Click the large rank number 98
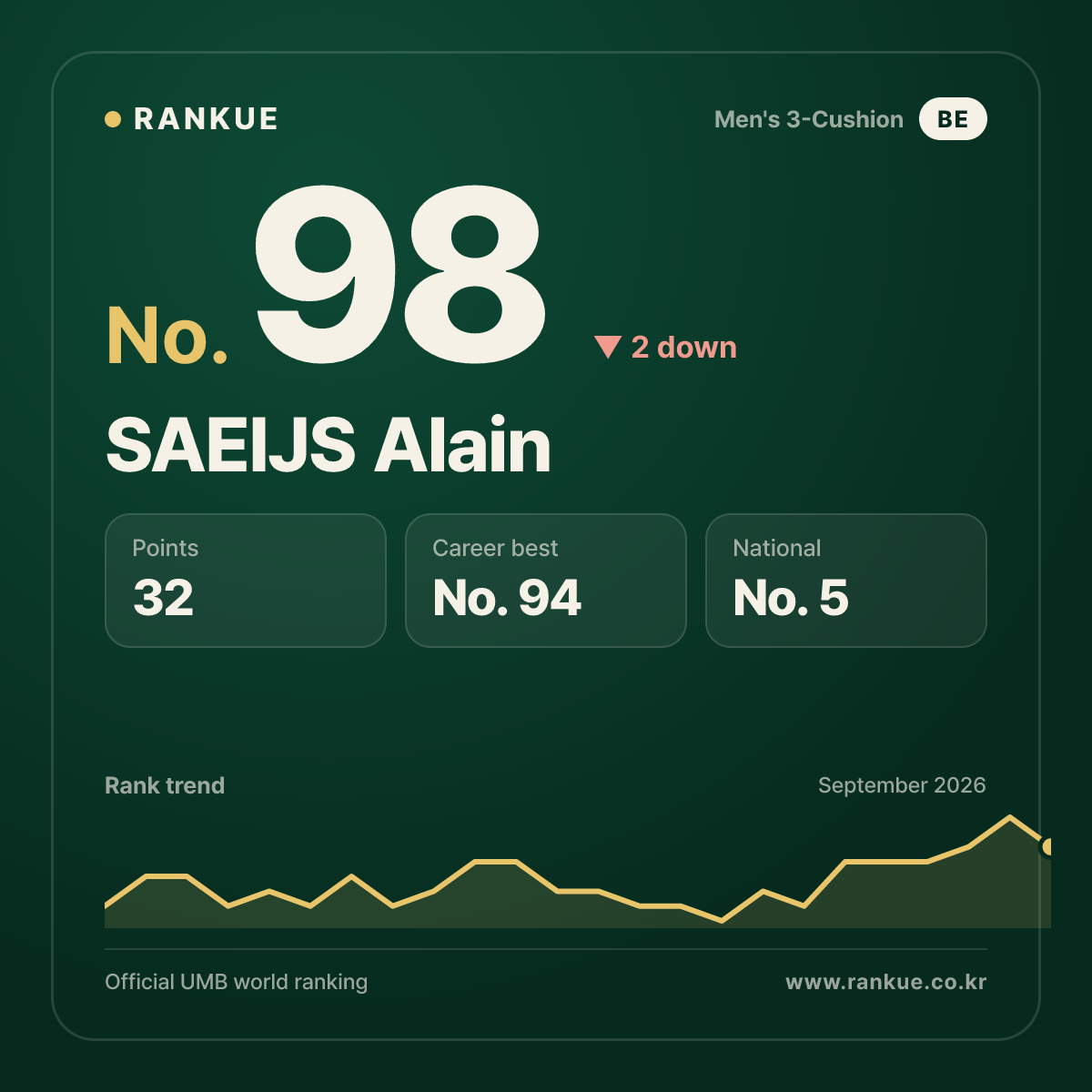Screen dimensions: 1092x1092 click(399, 274)
